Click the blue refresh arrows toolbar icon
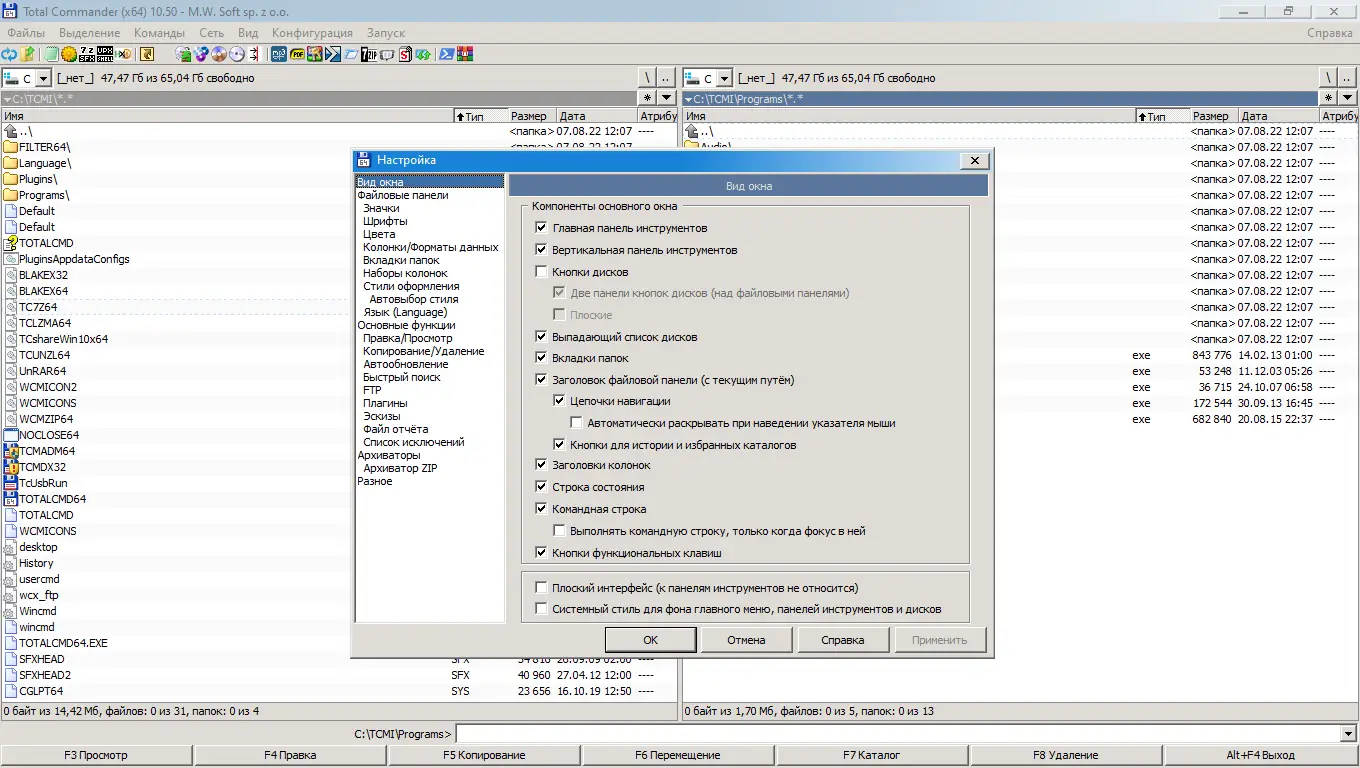Viewport: 1360px width, 768px height. pyautogui.click(x=9, y=54)
